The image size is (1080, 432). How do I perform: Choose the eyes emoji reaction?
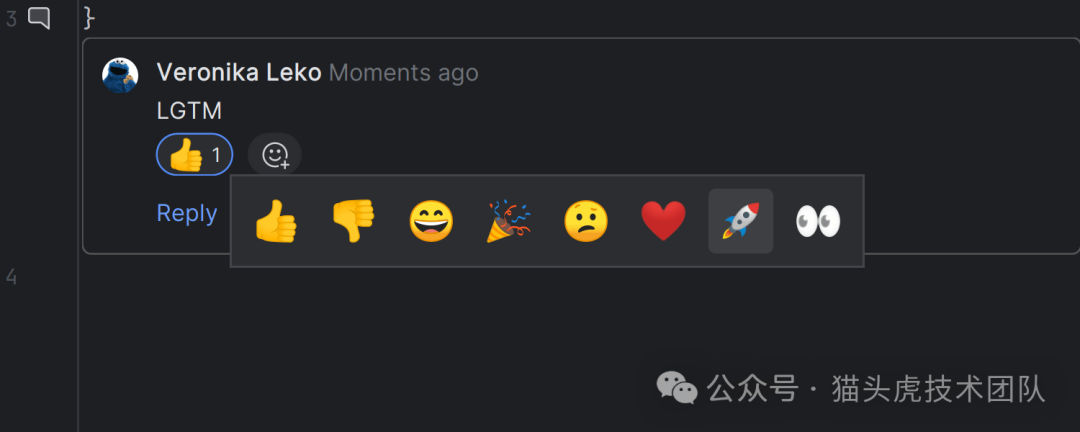[818, 221]
